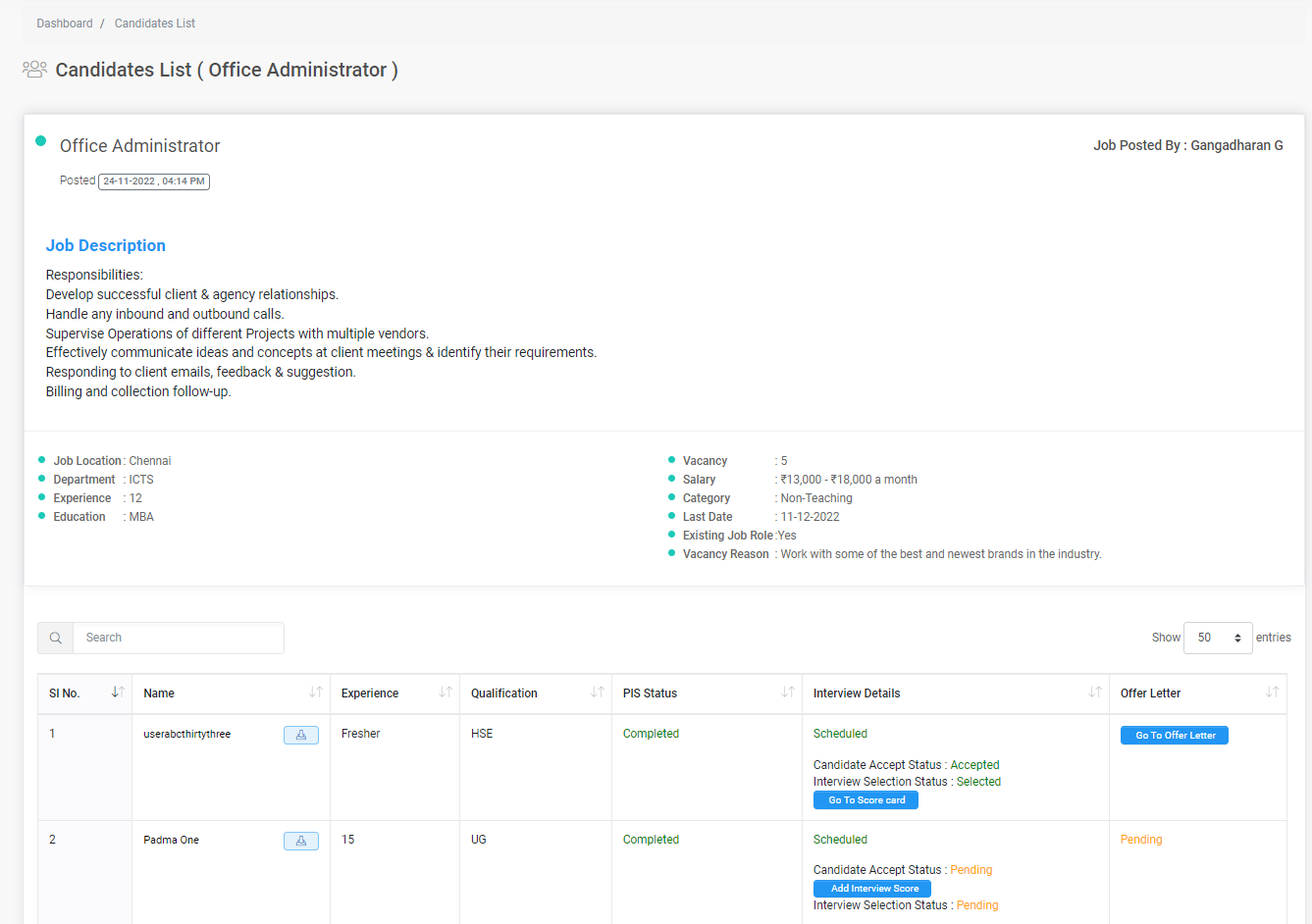Sort by Experience column sort icon
The height and width of the screenshot is (924, 1312).
(446, 693)
